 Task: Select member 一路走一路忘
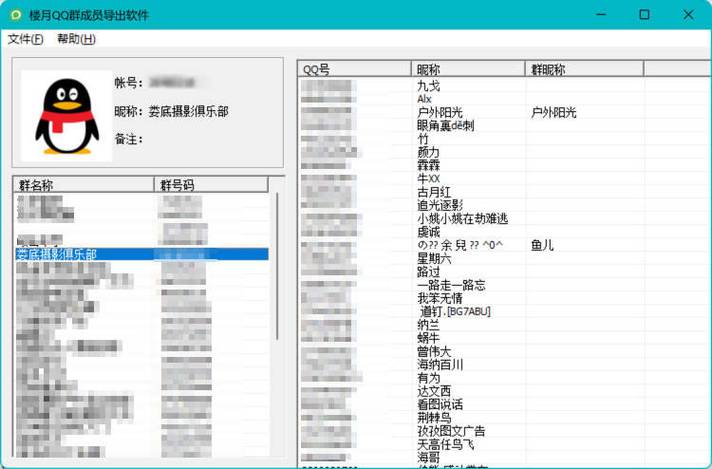point(451,285)
